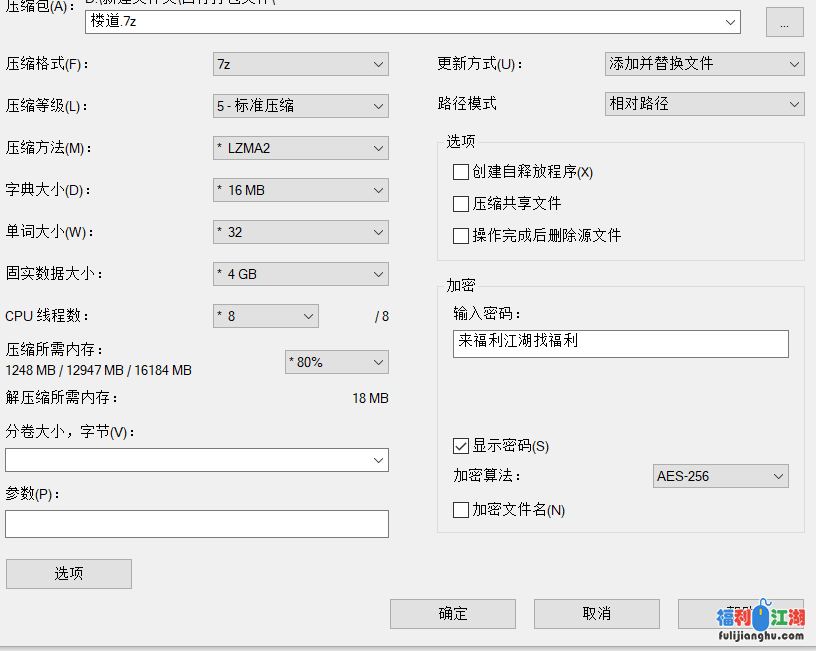
Task: Enable the 加密文件名 checkbox
Action: pos(461,510)
